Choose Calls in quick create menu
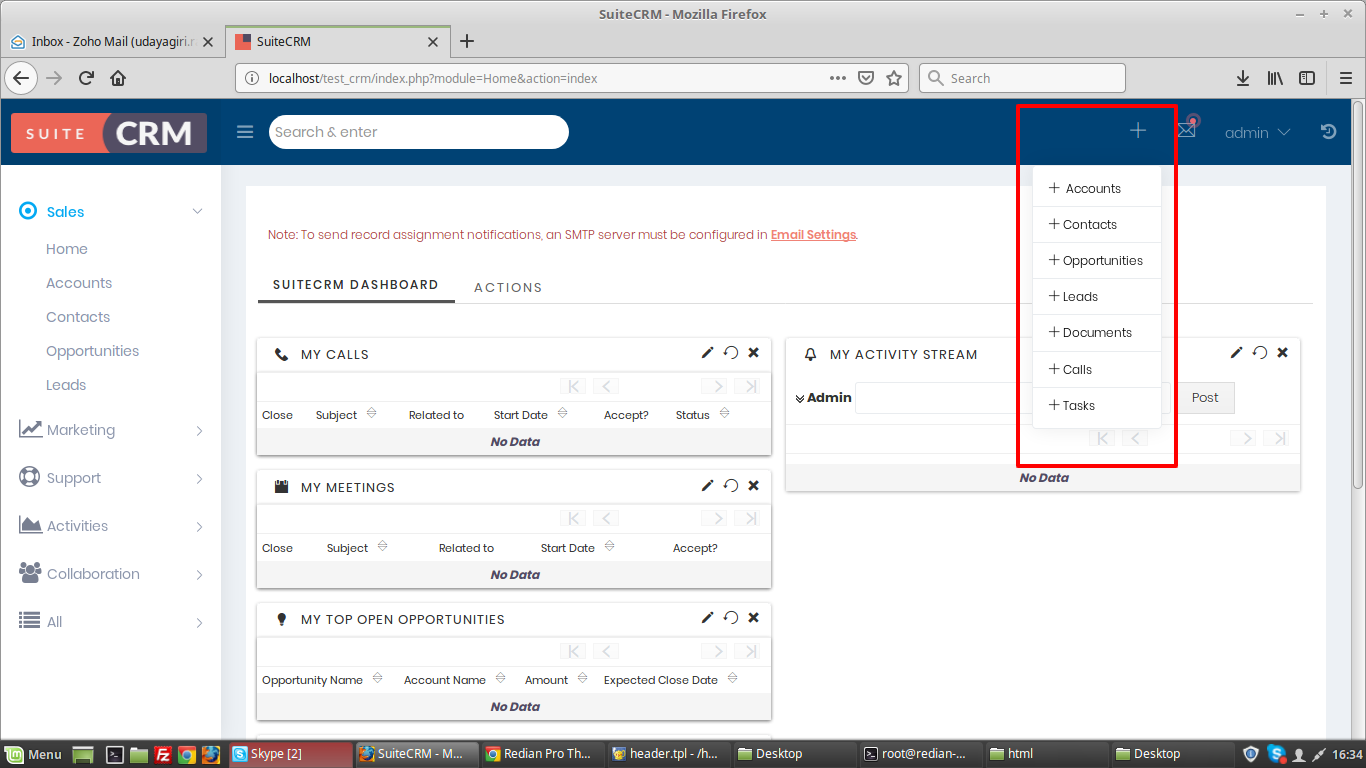Viewport: 1366px width, 768px height. [x=1097, y=369]
